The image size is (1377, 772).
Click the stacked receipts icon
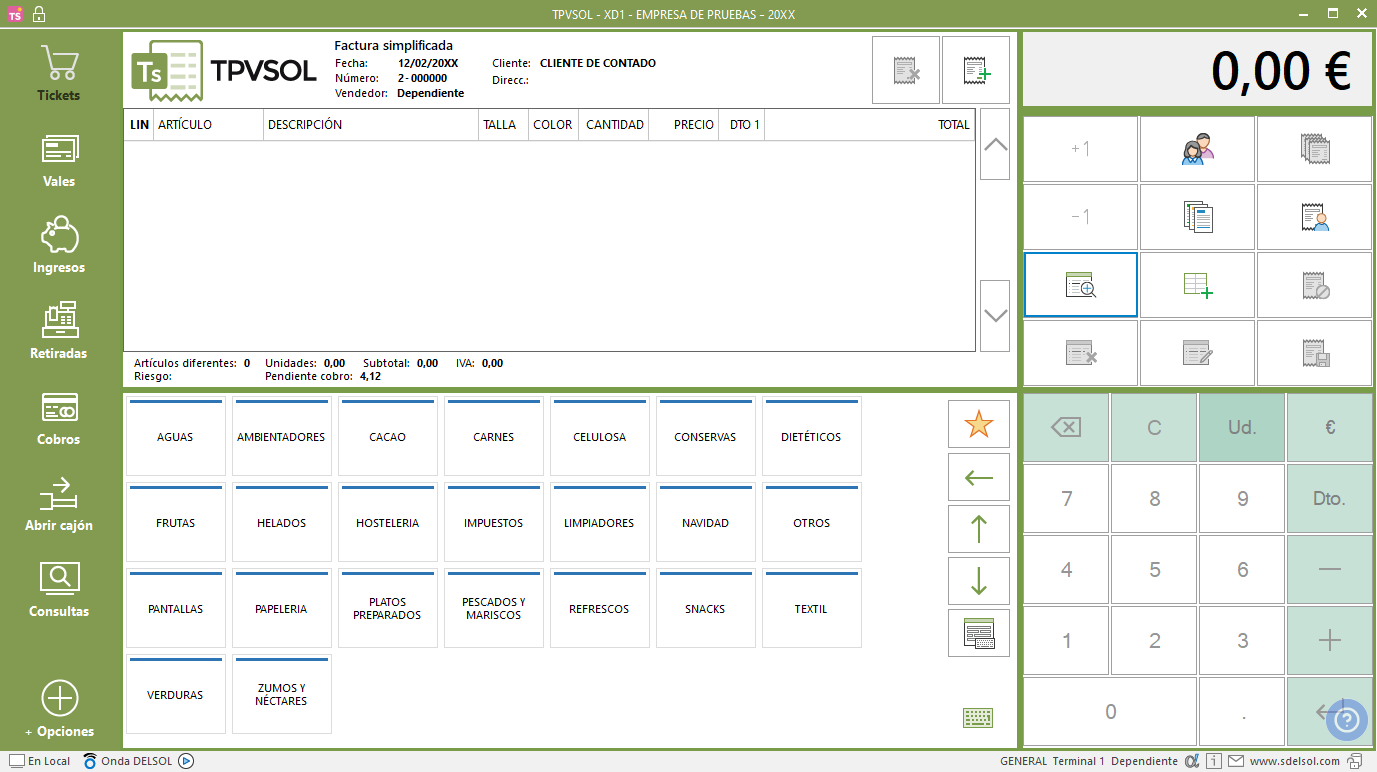pyautogui.click(x=1314, y=149)
